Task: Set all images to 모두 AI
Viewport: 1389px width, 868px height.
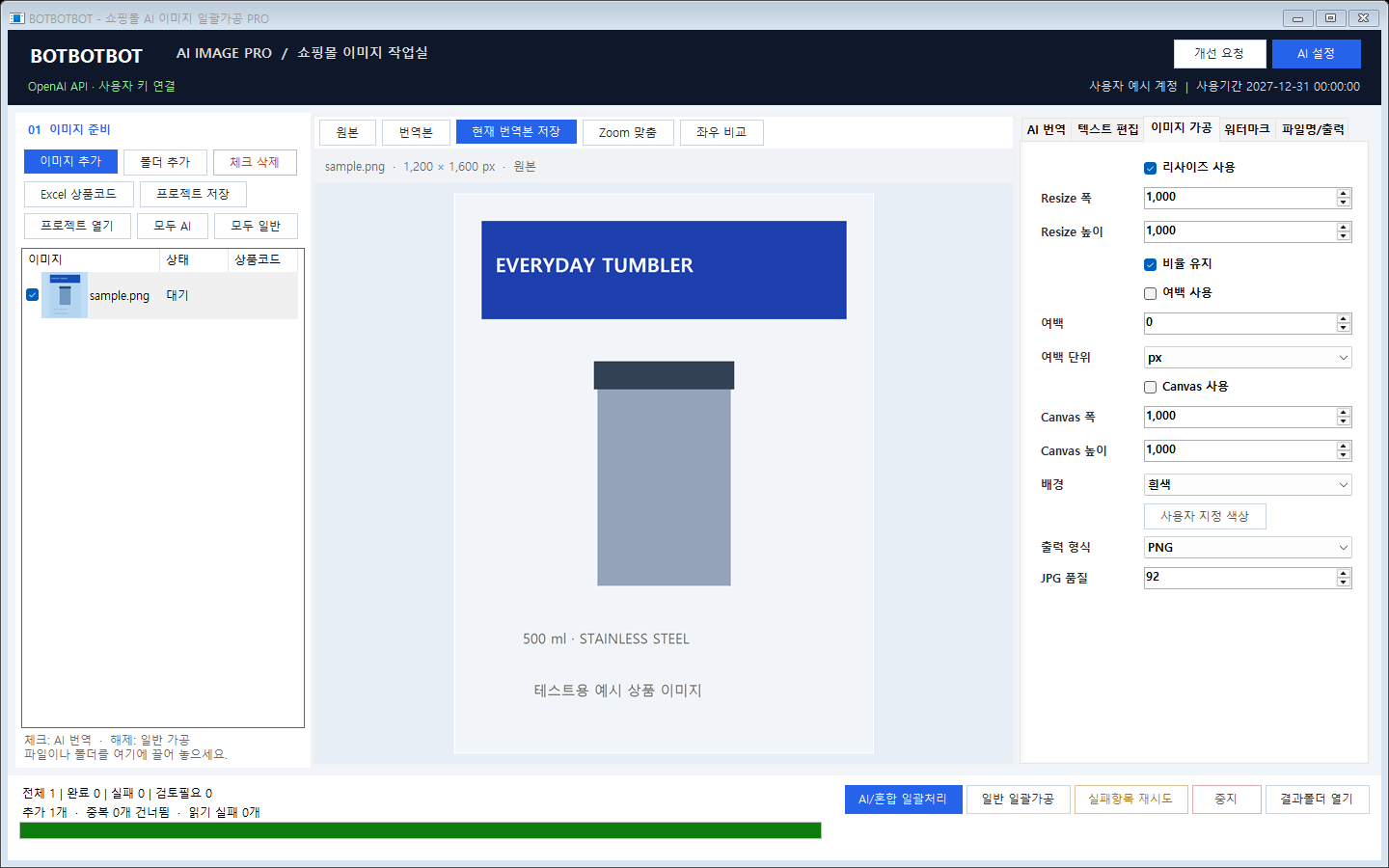Action: click(x=173, y=226)
